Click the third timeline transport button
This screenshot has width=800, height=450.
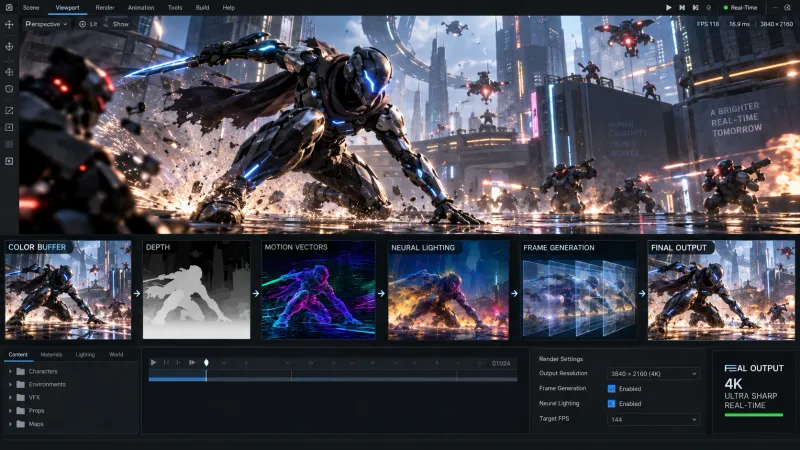coord(178,363)
